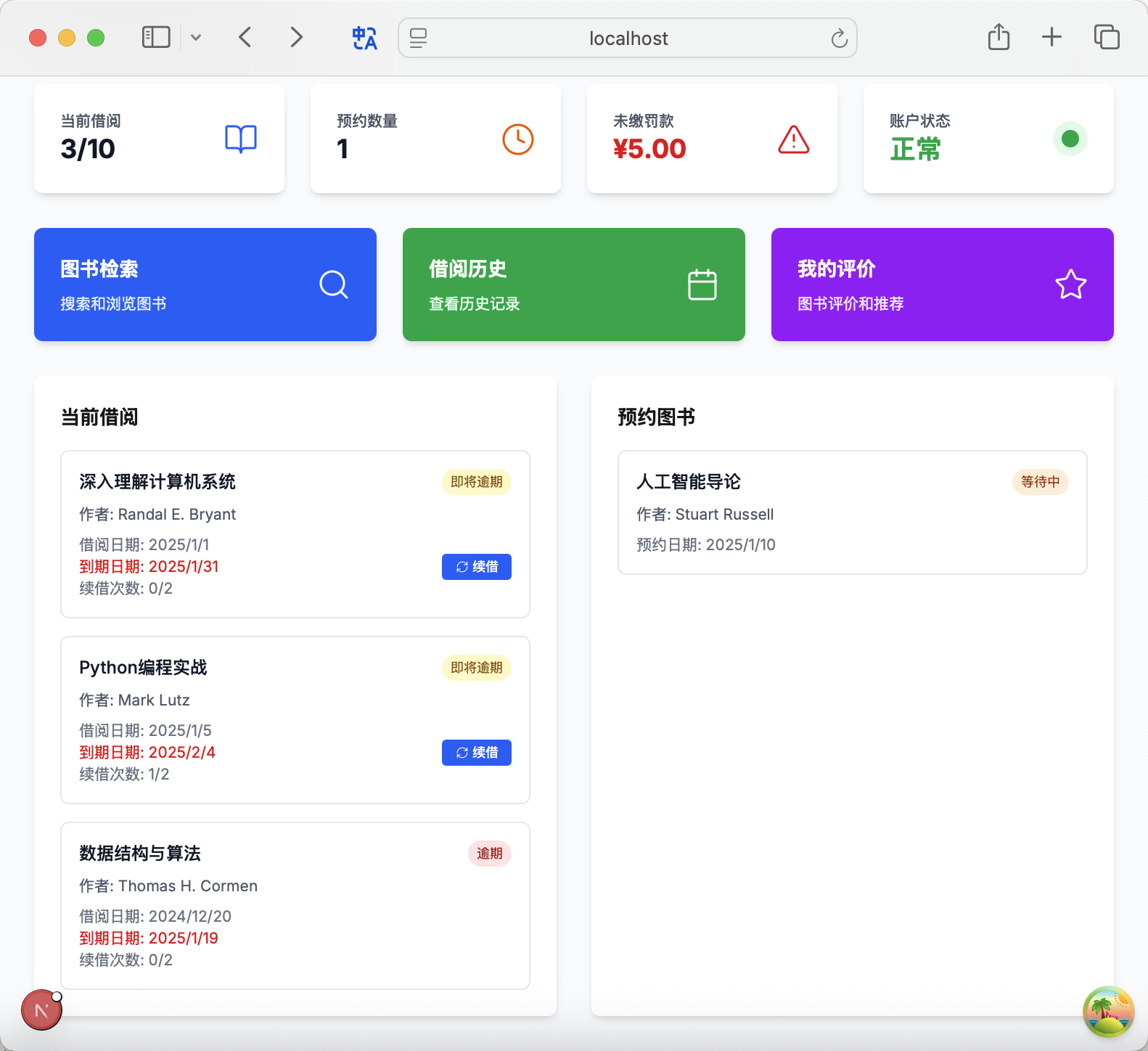Click the 逾期 badge on 数据结构与算法

[x=489, y=854]
